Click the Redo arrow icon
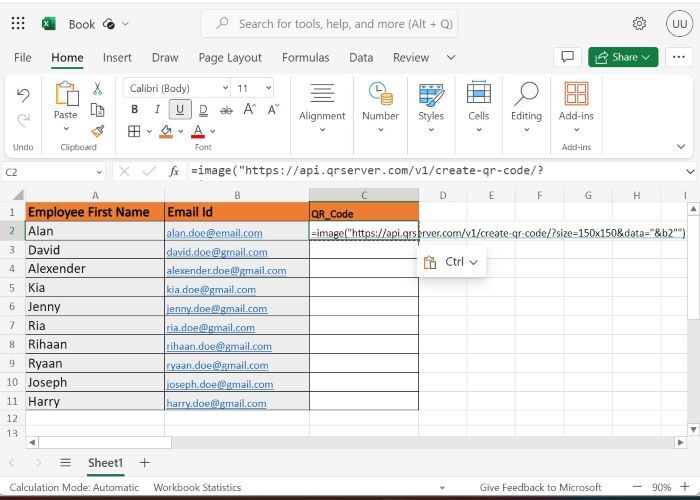This screenshot has height=500, width=700. pos(23,120)
